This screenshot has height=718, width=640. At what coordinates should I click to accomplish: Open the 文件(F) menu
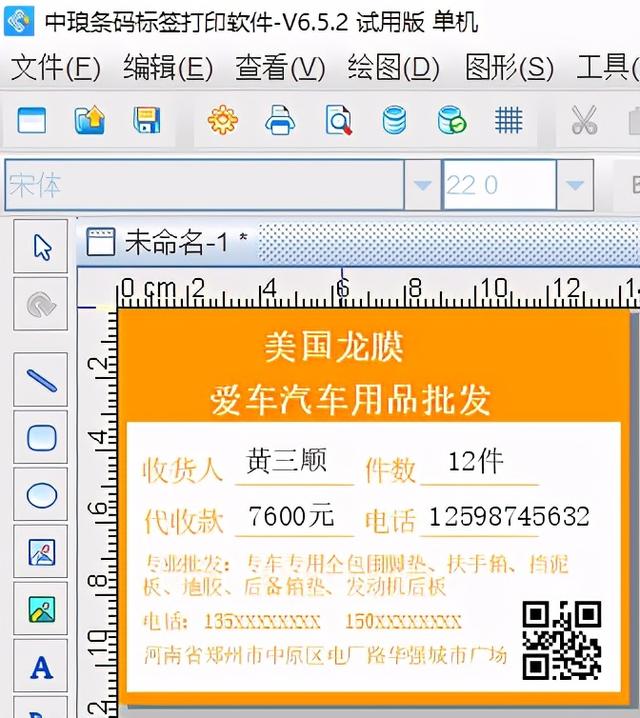[55, 67]
